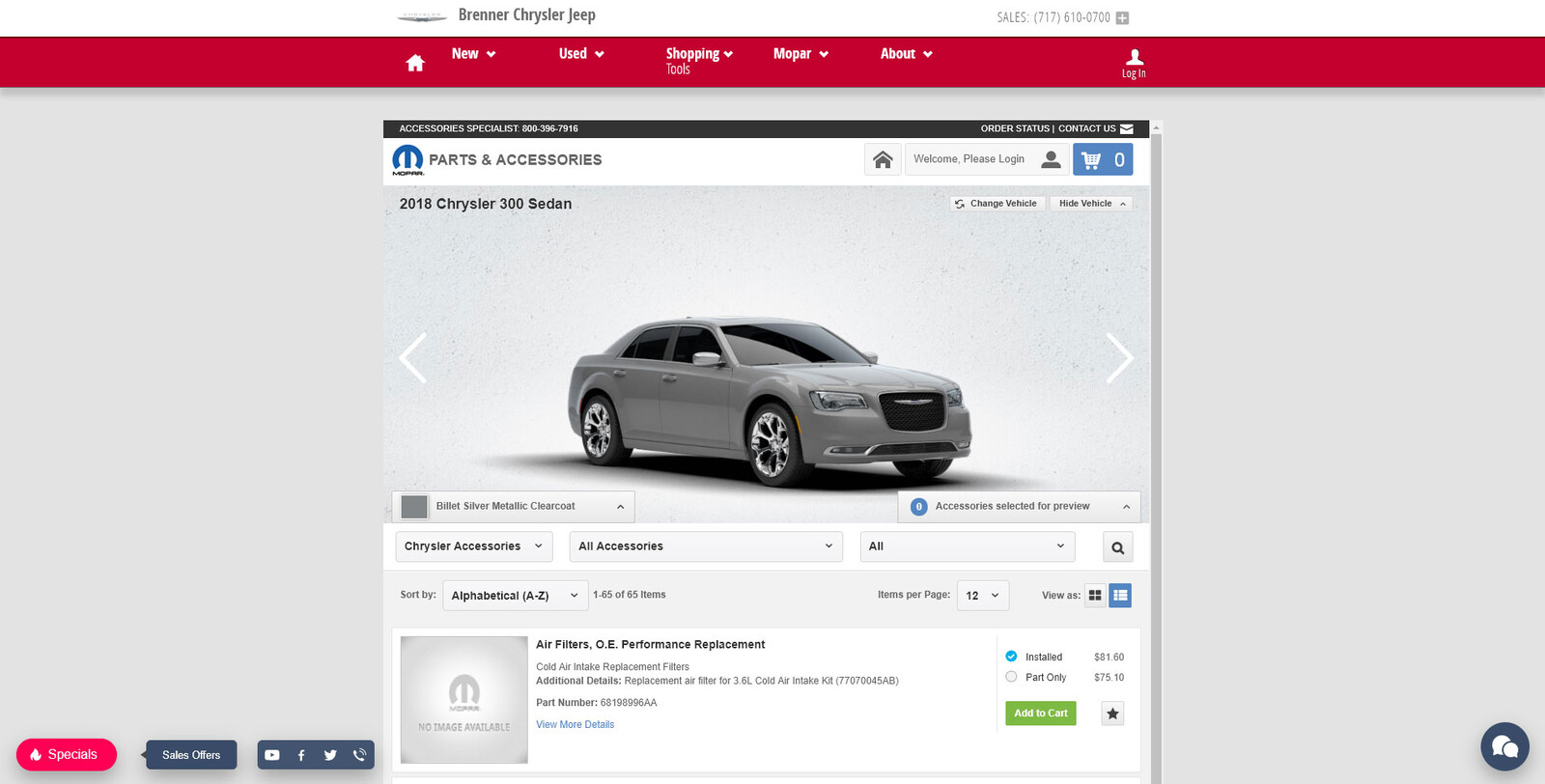The image size is (1545, 784).
Task: Open the Sort by Alphabetical dropdown
Action: tap(516, 596)
